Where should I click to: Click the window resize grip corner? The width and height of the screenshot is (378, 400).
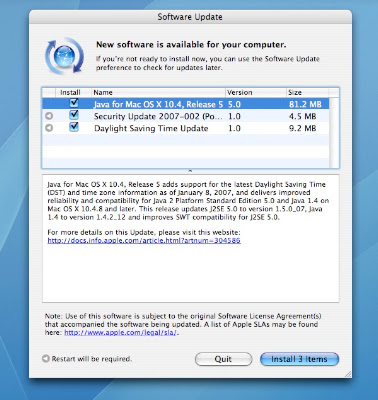pos(348,374)
